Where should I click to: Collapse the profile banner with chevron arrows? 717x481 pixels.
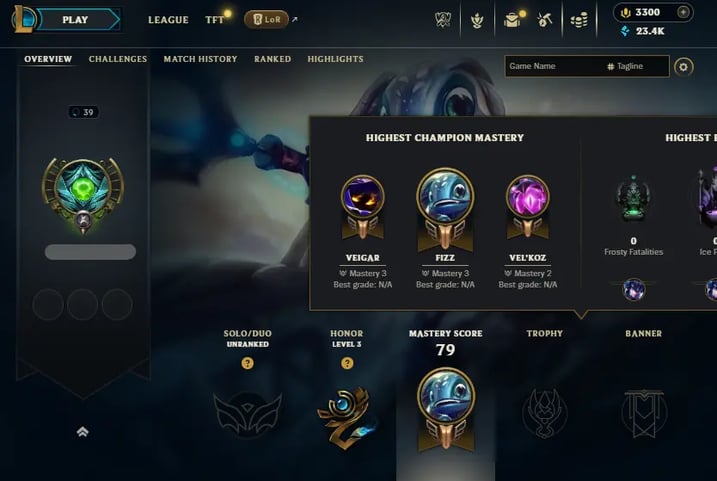click(x=83, y=432)
